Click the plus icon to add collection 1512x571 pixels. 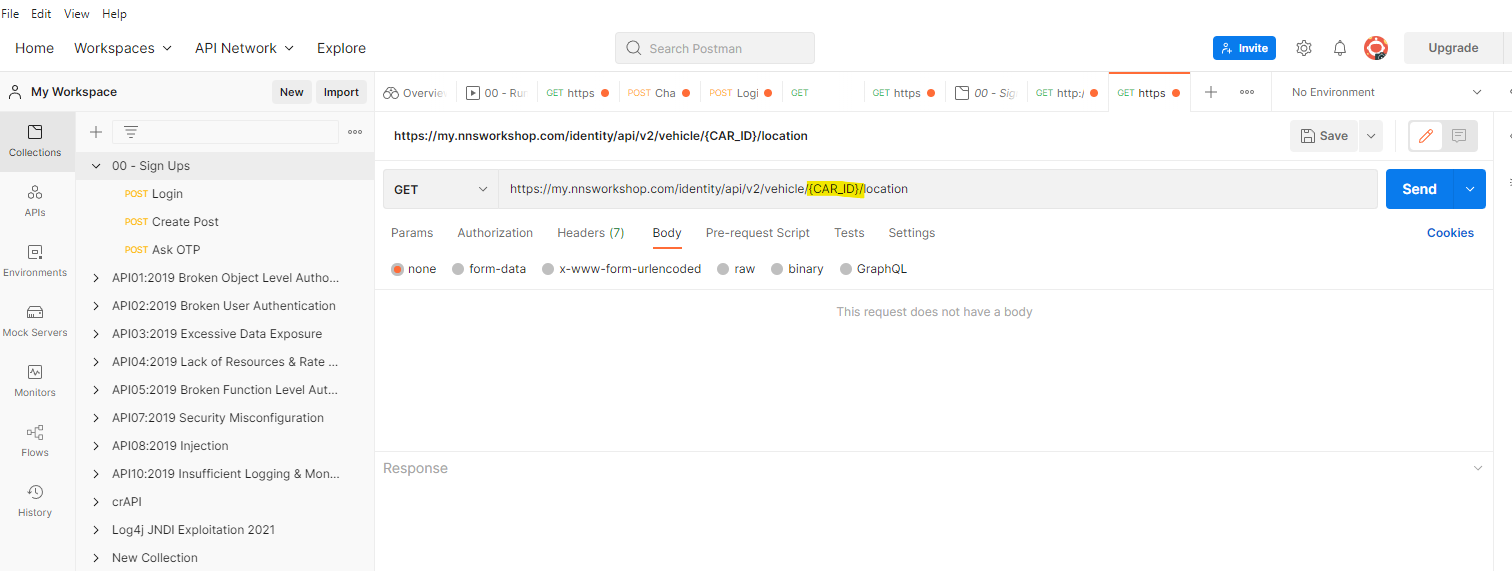[x=96, y=132]
